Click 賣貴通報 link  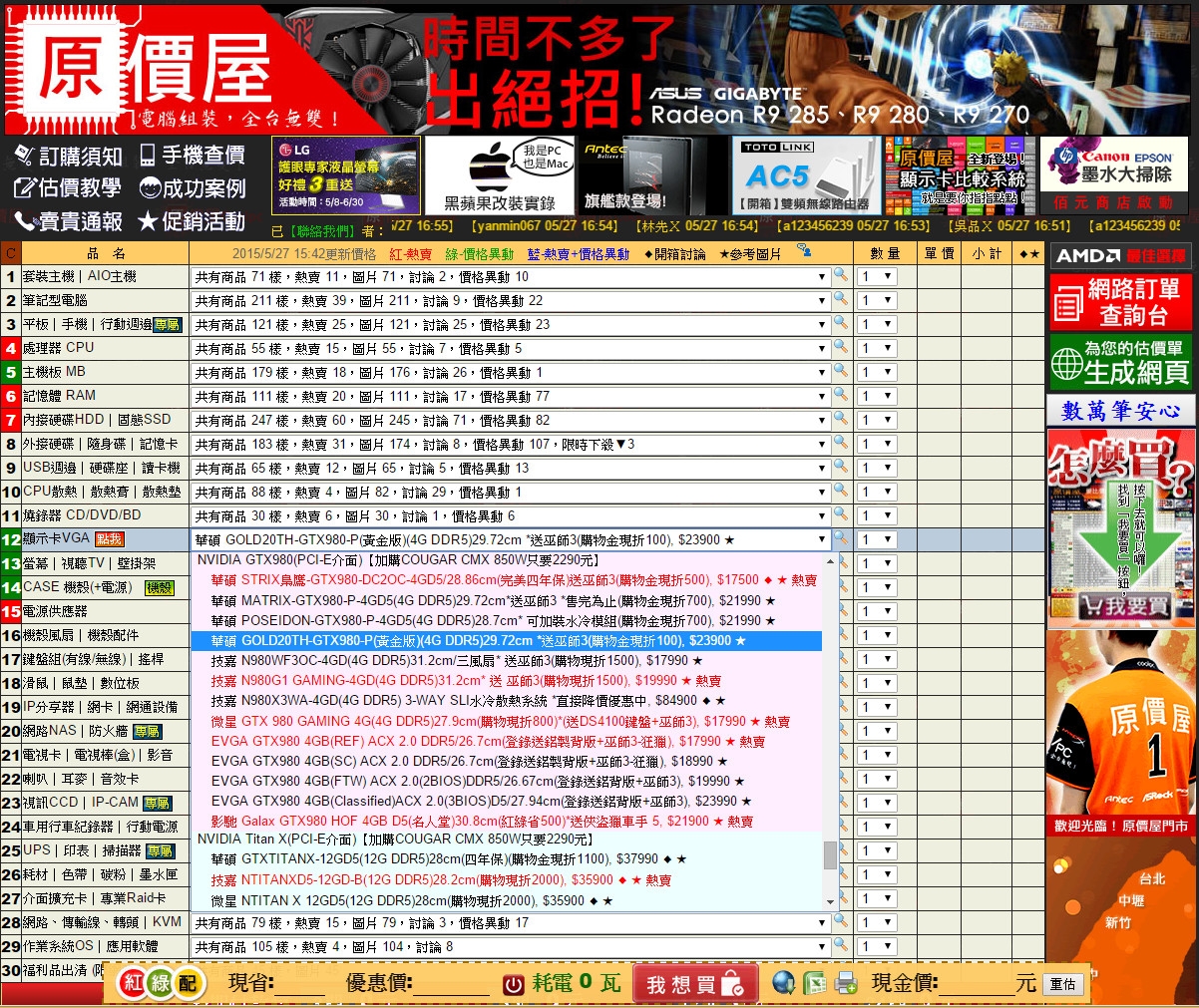point(69,221)
